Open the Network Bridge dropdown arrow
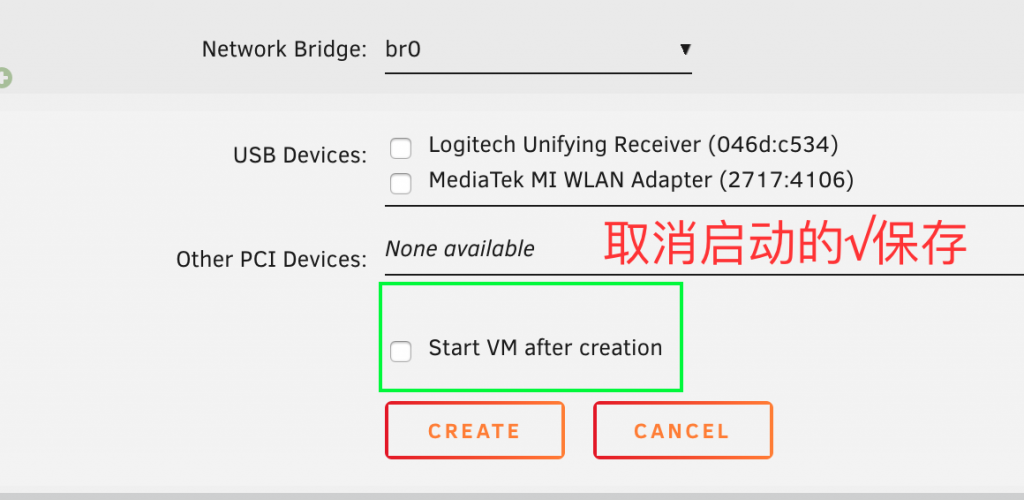This screenshot has height=500, width=1024. point(685,49)
